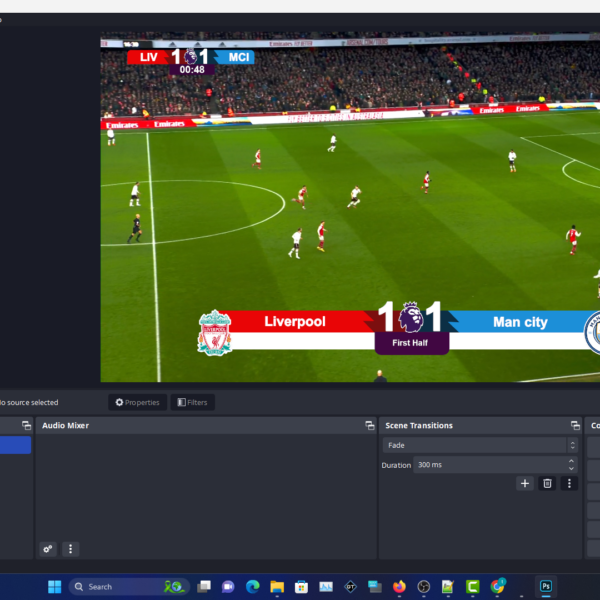This screenshot has width=600, height=600.
Task: Click the 00:48 match timer in preview
Action: pos(192,70)
